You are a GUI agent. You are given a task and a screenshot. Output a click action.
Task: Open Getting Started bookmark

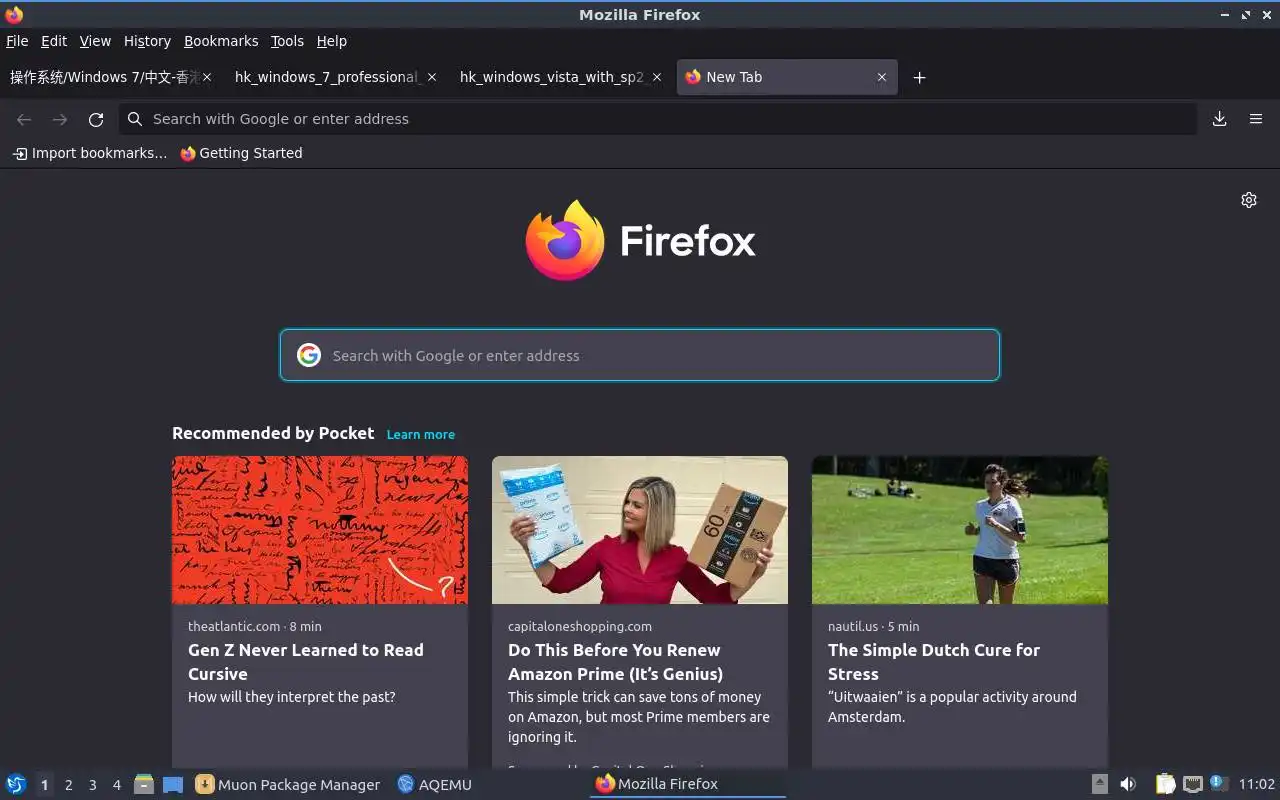tap(241, 153)
